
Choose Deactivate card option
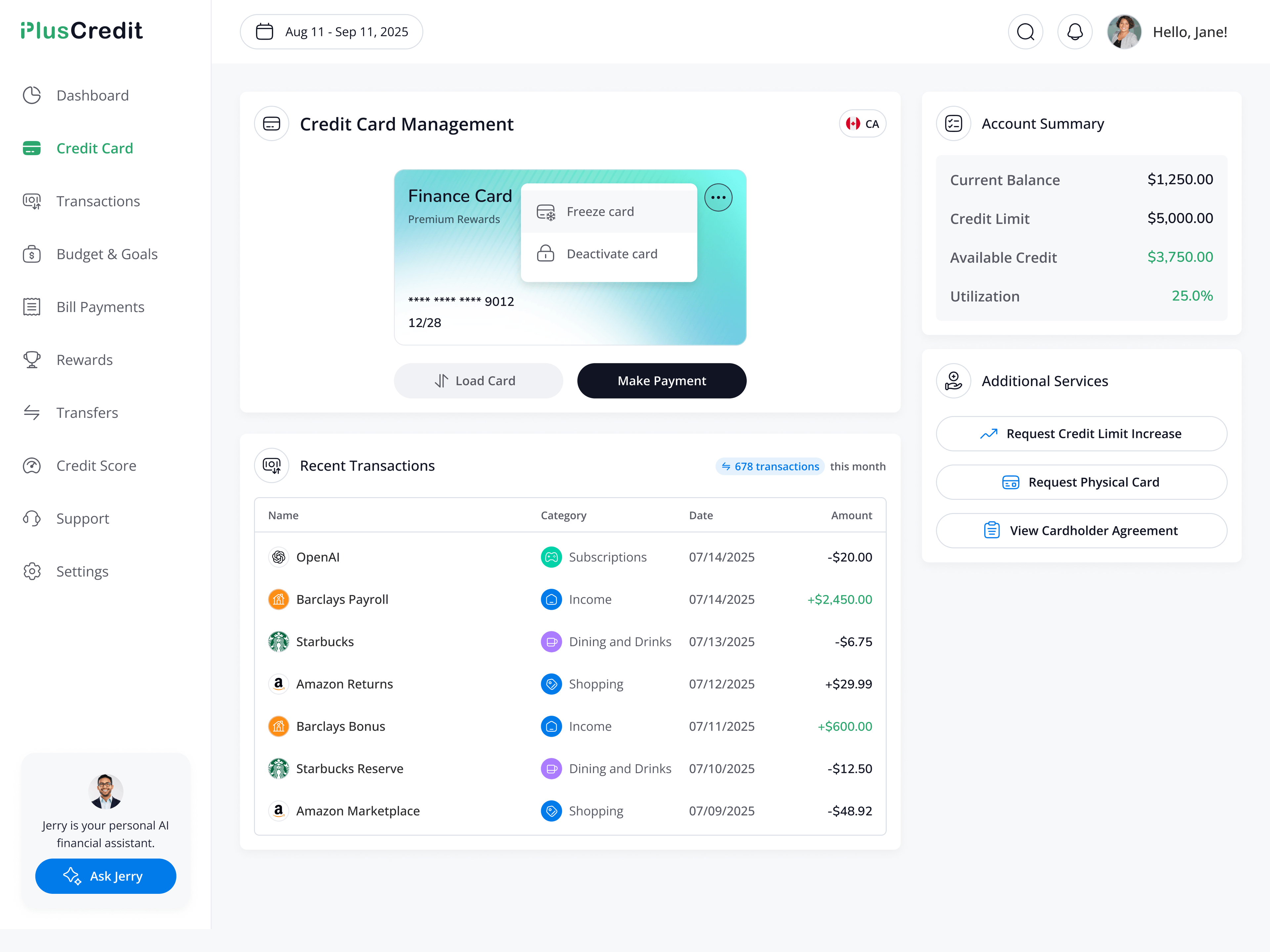[609, 254]
